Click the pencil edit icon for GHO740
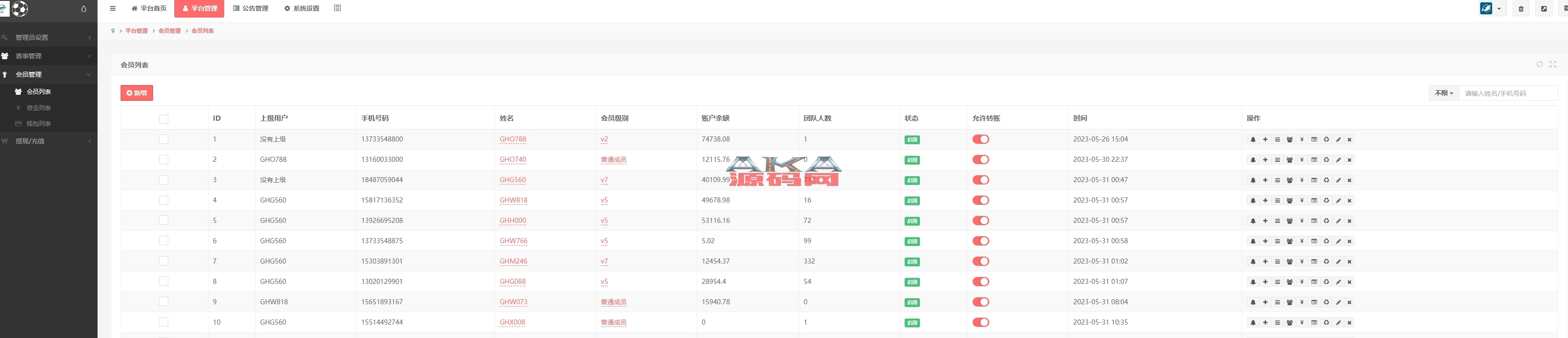Viewport: 1568px width, 338px height. pos(1338,160)
